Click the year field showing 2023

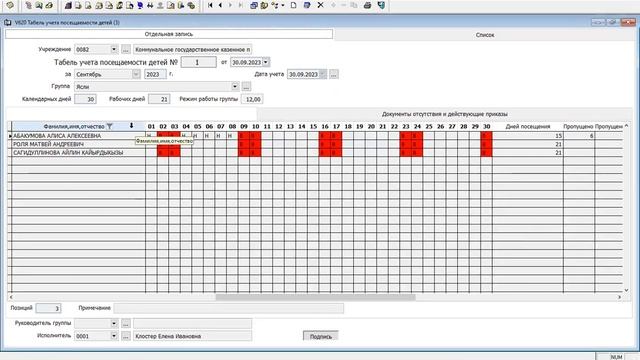click(155, 74)
